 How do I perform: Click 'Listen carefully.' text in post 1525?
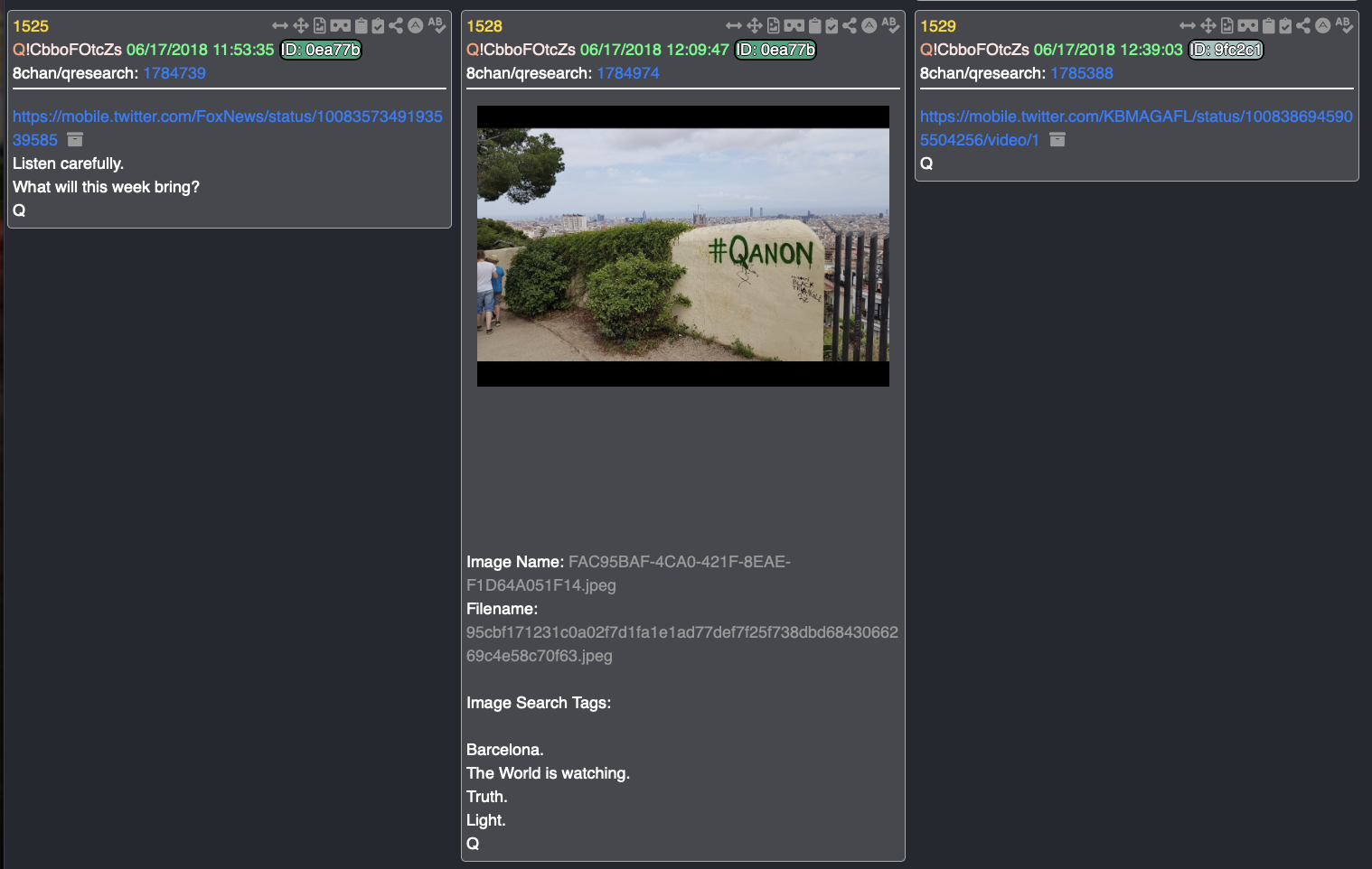point(68,164)
